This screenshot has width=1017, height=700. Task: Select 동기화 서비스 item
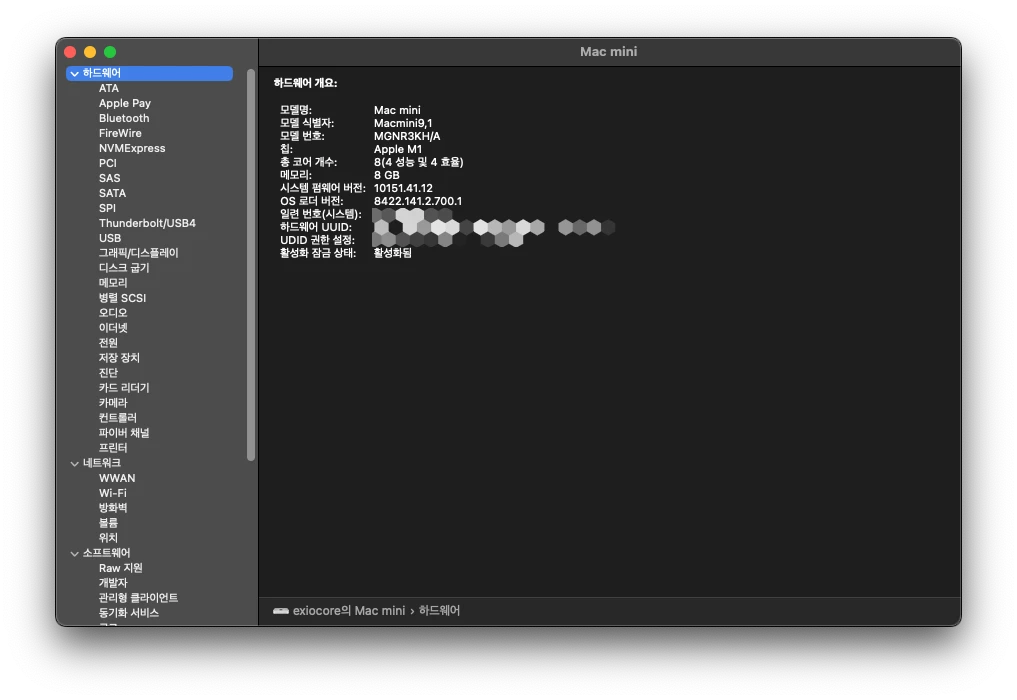pos(128,612)
